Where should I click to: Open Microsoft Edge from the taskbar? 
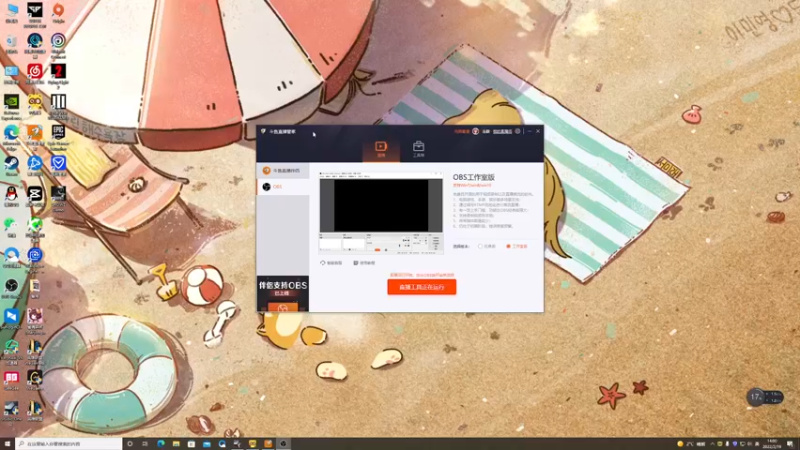(x=161, y=444)
